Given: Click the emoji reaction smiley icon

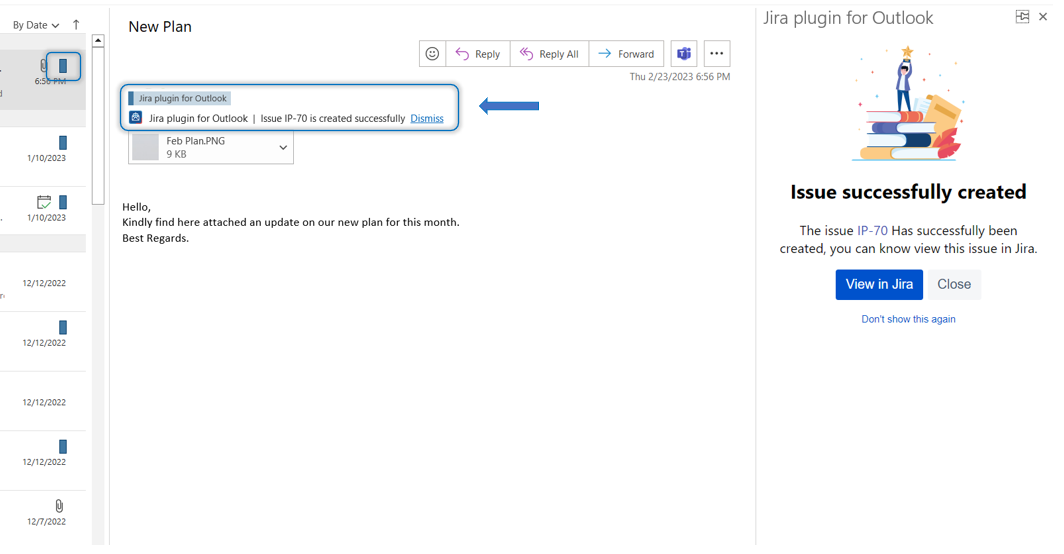Looking at the screenshot, I should pos(432,54).
